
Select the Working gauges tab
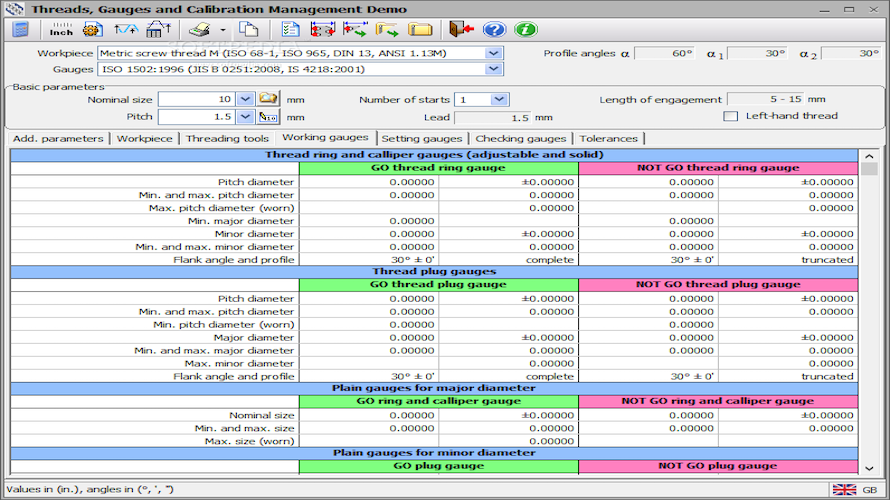point(325,137)
